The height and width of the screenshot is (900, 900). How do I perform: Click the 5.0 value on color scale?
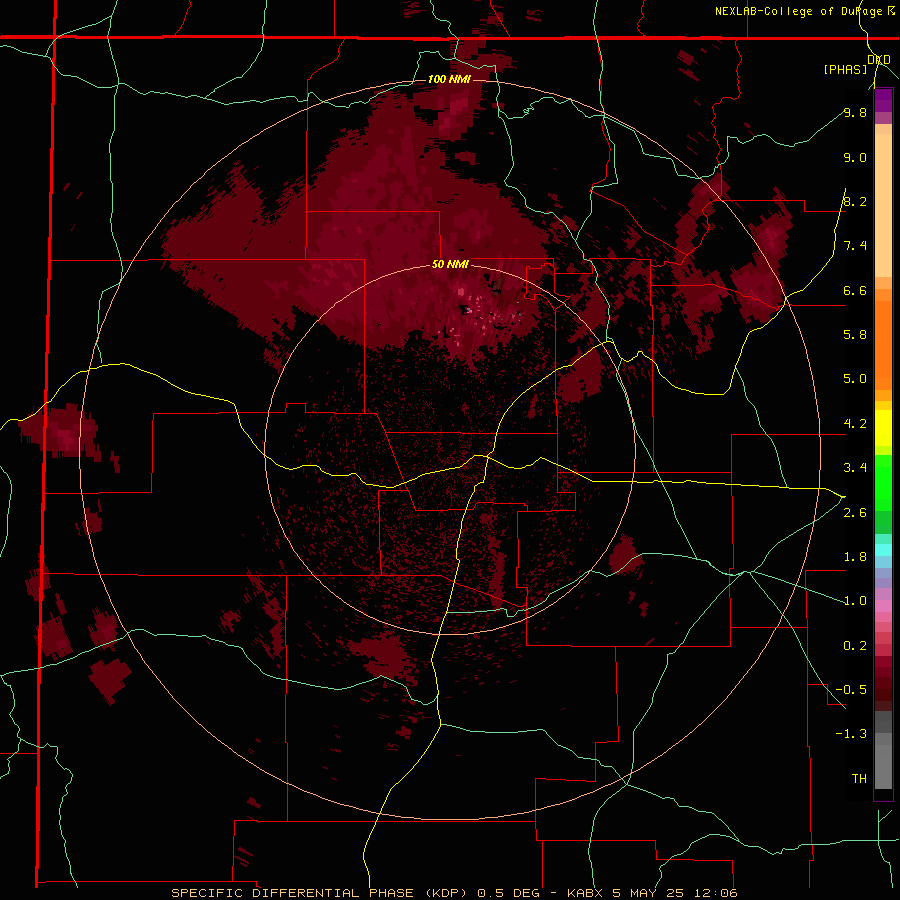pos(855,379)
